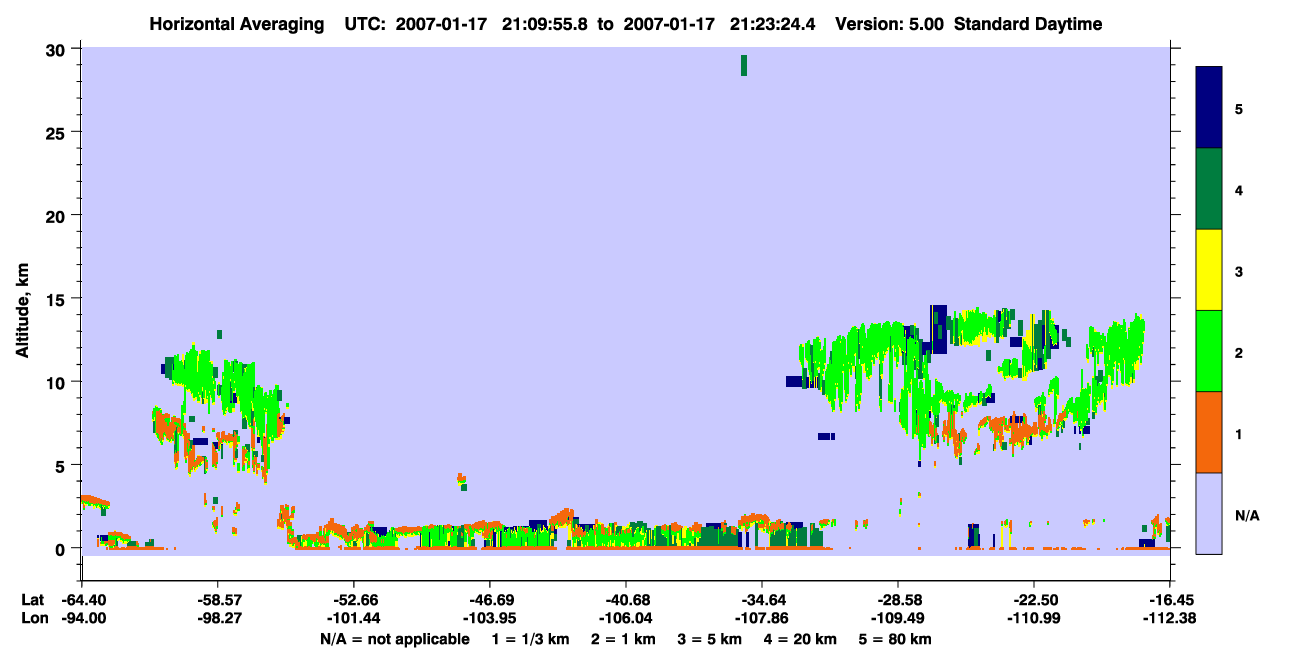Click latitude value -34.64
The width and height of the screenshot is (1300, 667).
click(762, 599)
